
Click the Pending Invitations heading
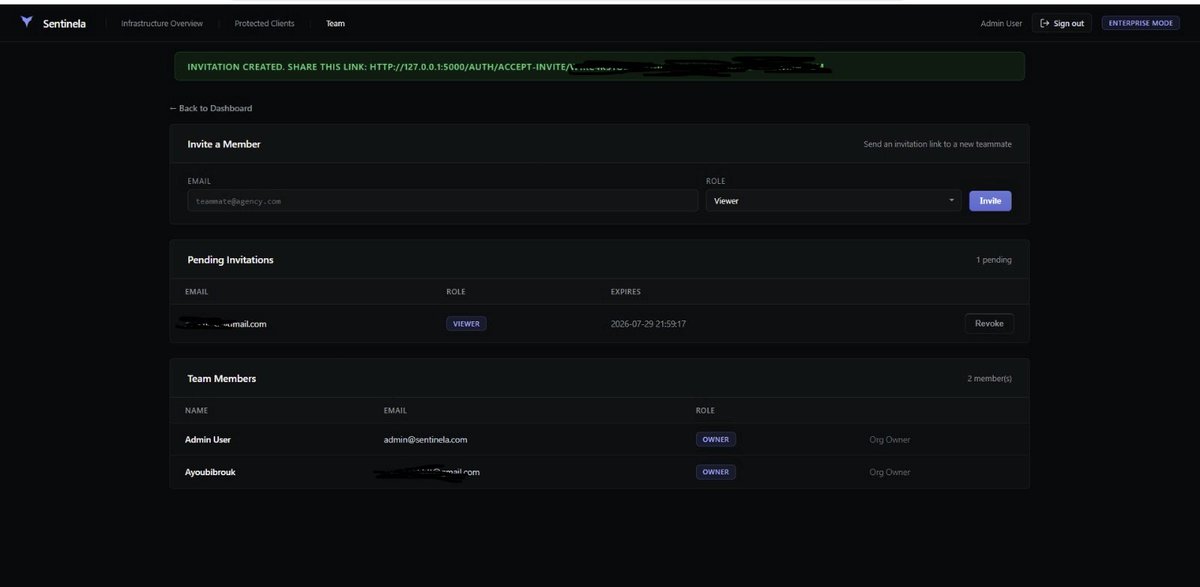coord(230,260)
